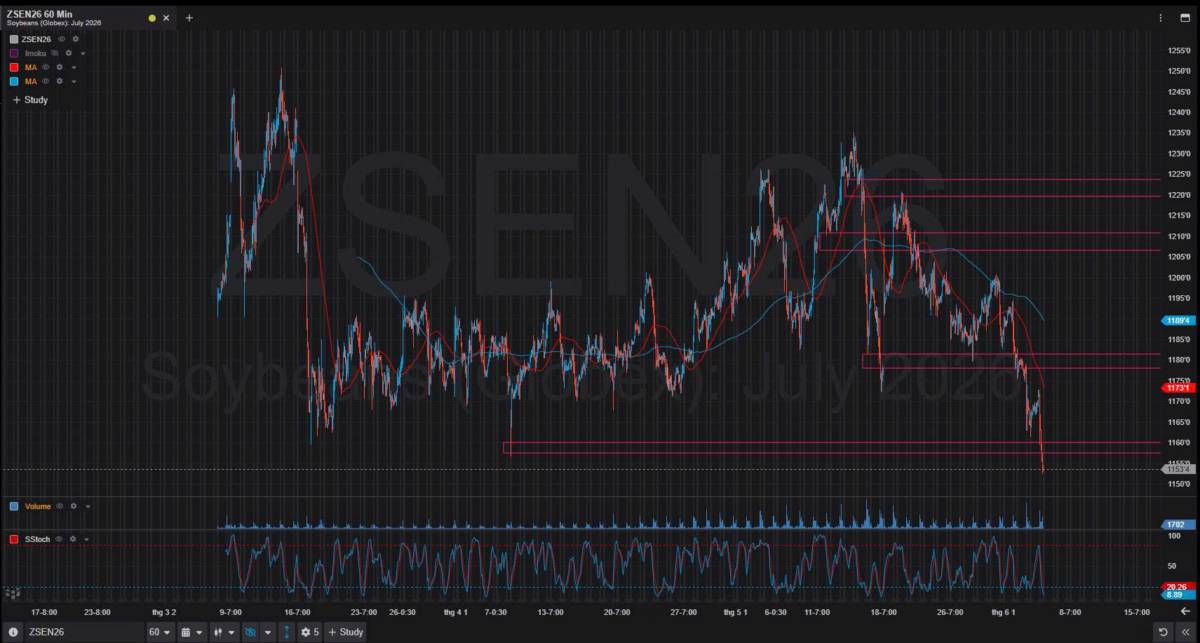
Task: Click the Volume blue color swatch
Action: tap(14, 507)
